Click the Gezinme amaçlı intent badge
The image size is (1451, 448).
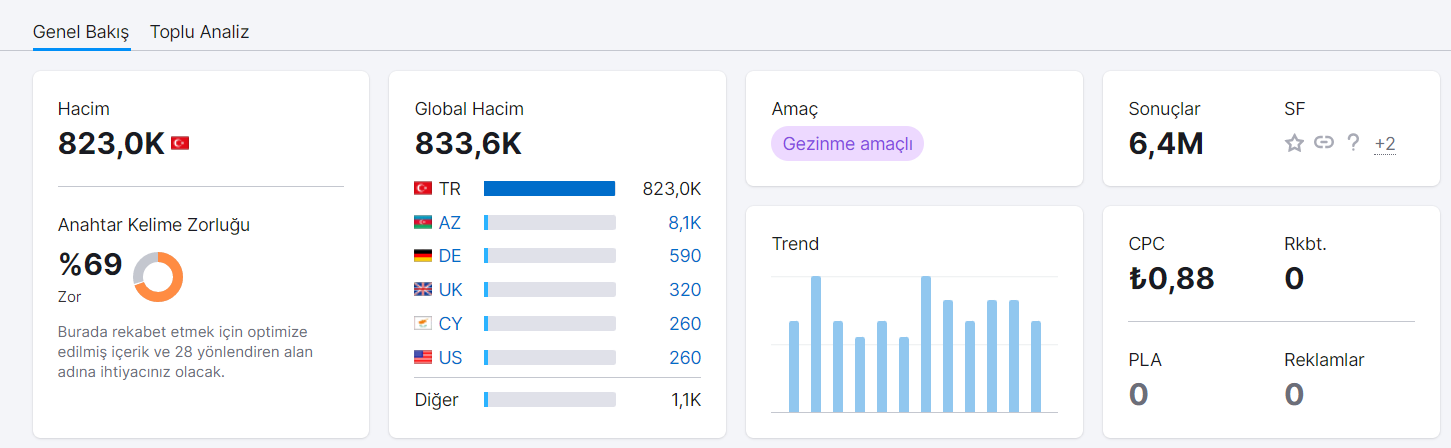(847, 143)
